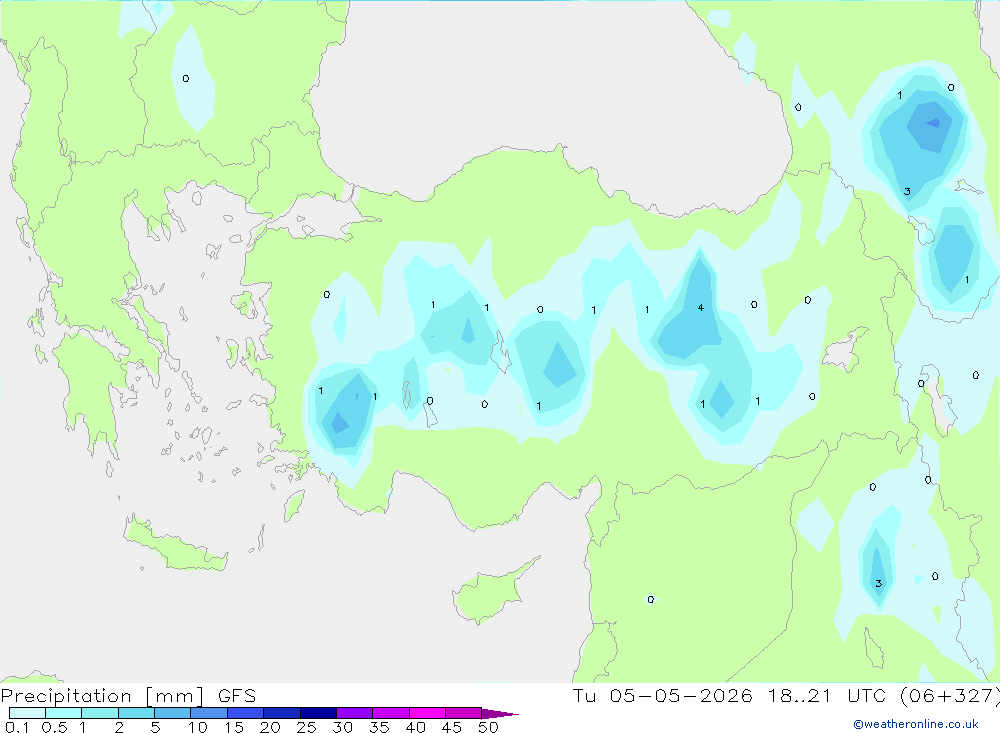This screenshot has height=733, width=1000.
Task: Click the 25–30 mm navy legend swatch
Action: coord(318,713)
